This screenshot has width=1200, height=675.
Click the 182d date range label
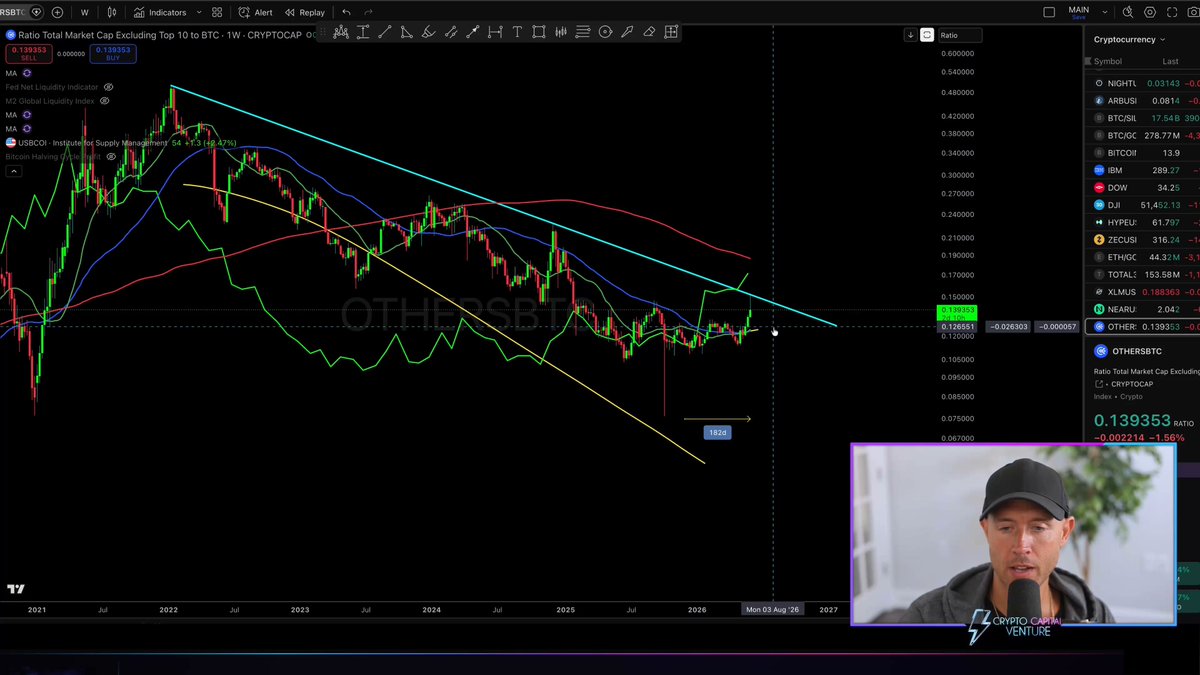tap(717, 432)
